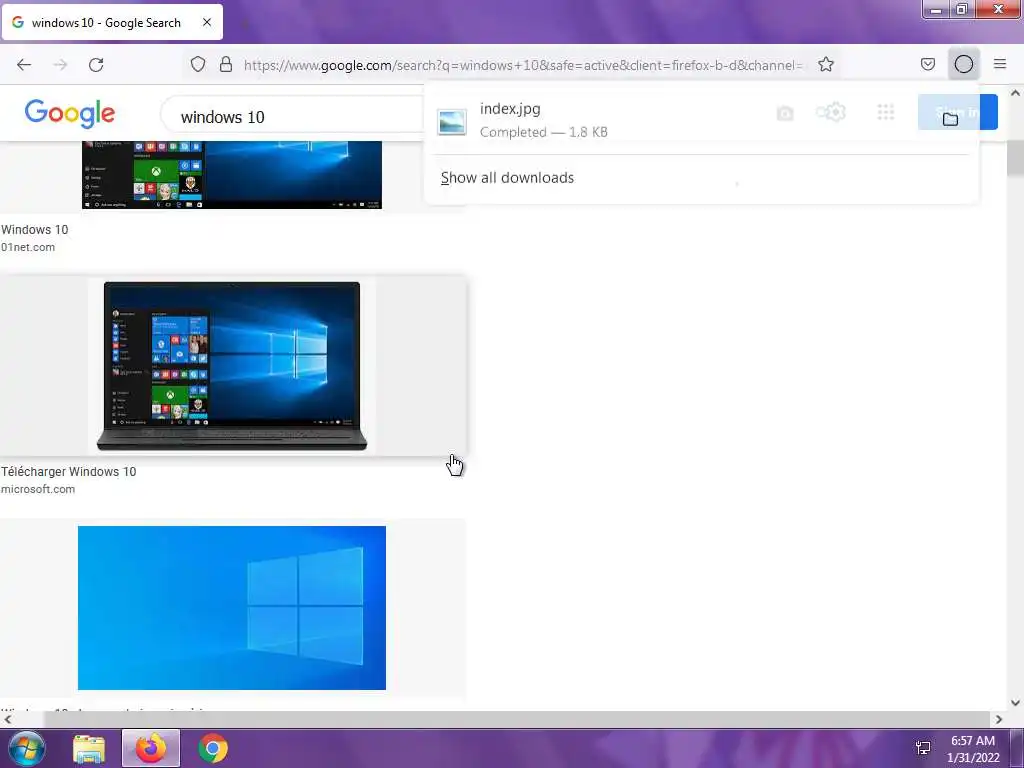This screenshot has width=1024, height=768.
Task: Click the index.jpg file thumbnail icon
Action: point(452,122)
